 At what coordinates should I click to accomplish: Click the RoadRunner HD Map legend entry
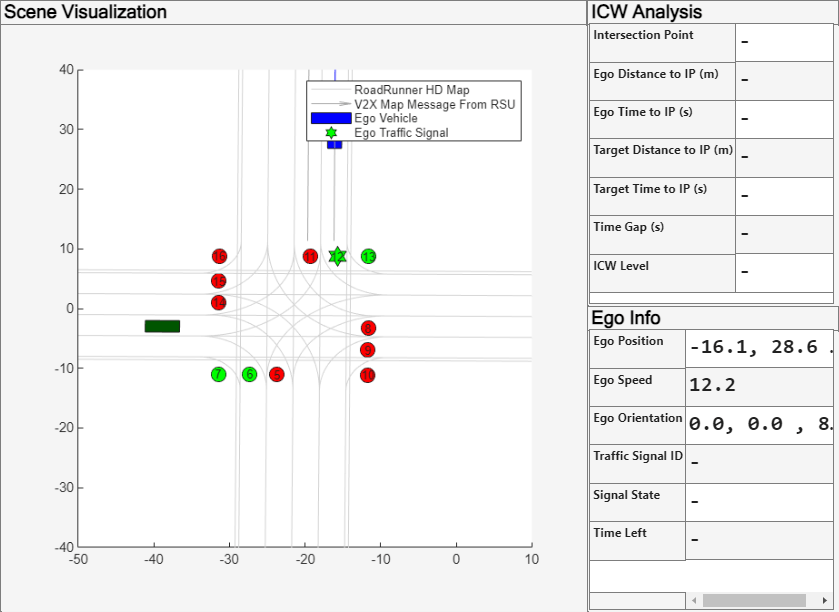(x=411, y=90)
